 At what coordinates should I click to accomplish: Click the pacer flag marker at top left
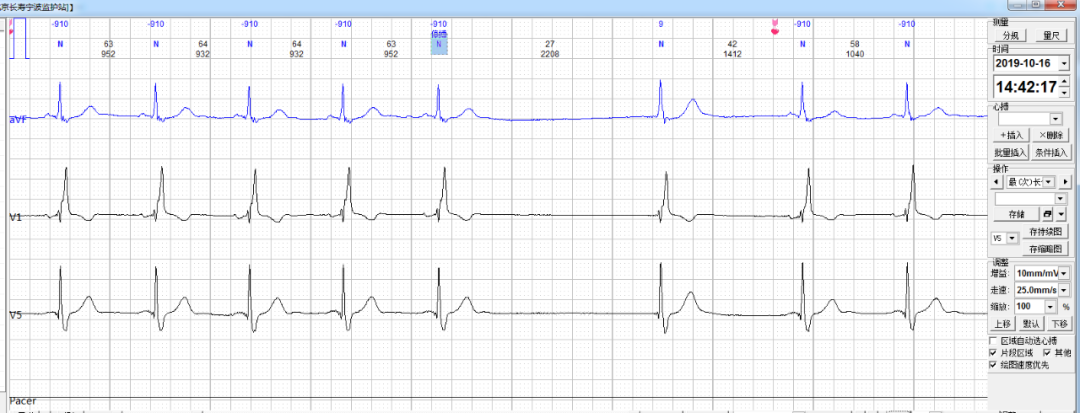(x=12, y=28)
